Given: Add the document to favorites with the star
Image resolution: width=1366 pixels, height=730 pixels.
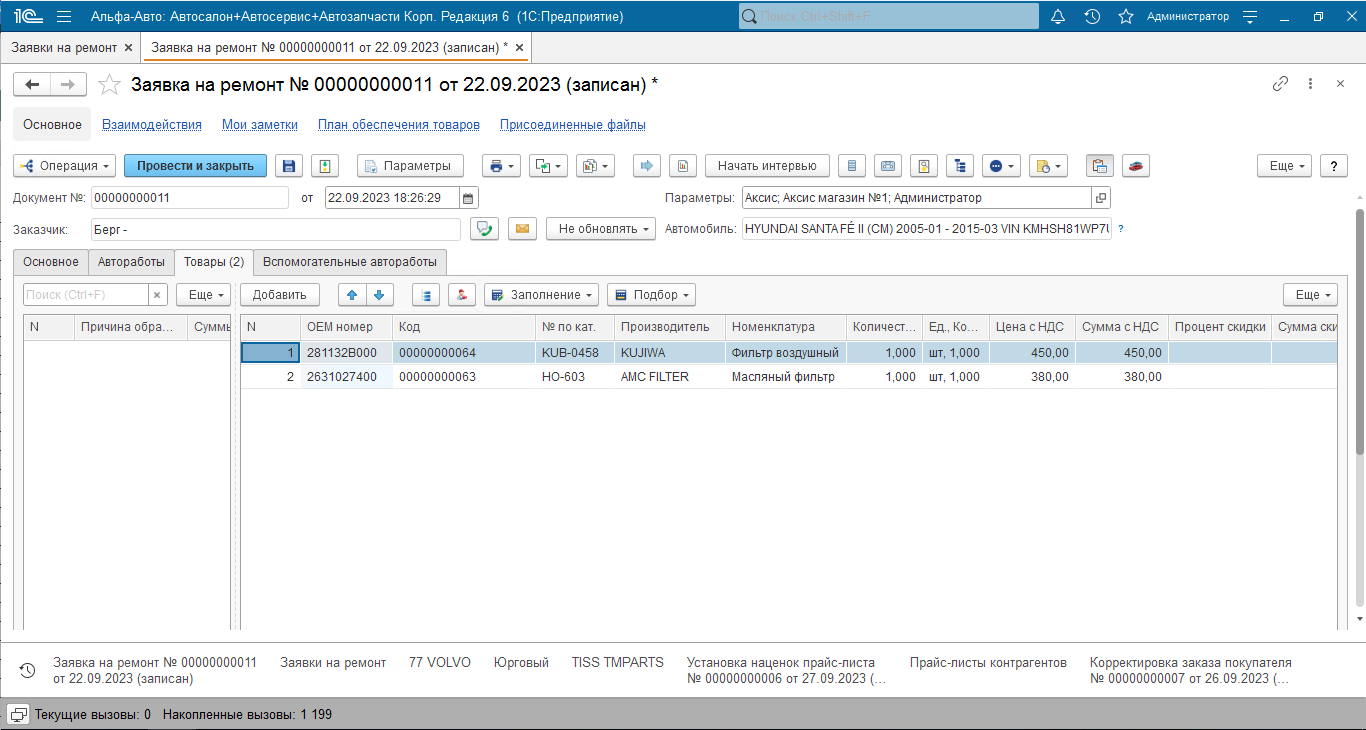Looking at the screenshot, I should pyautogui.click(x=109, y=85).
